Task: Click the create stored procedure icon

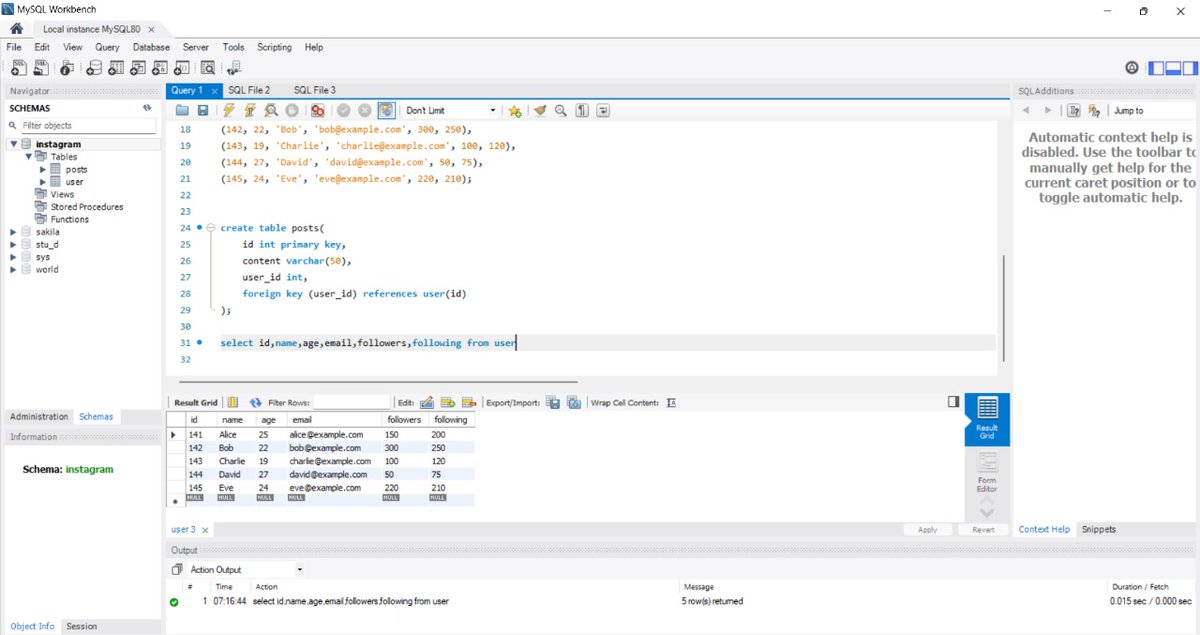Action: [x=160, y=68]
